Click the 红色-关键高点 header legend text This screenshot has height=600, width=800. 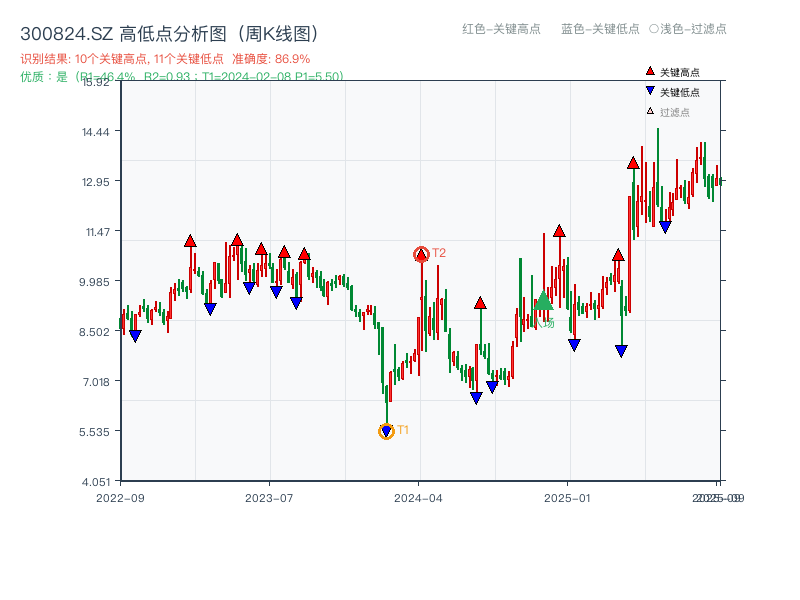pos(501,29)
